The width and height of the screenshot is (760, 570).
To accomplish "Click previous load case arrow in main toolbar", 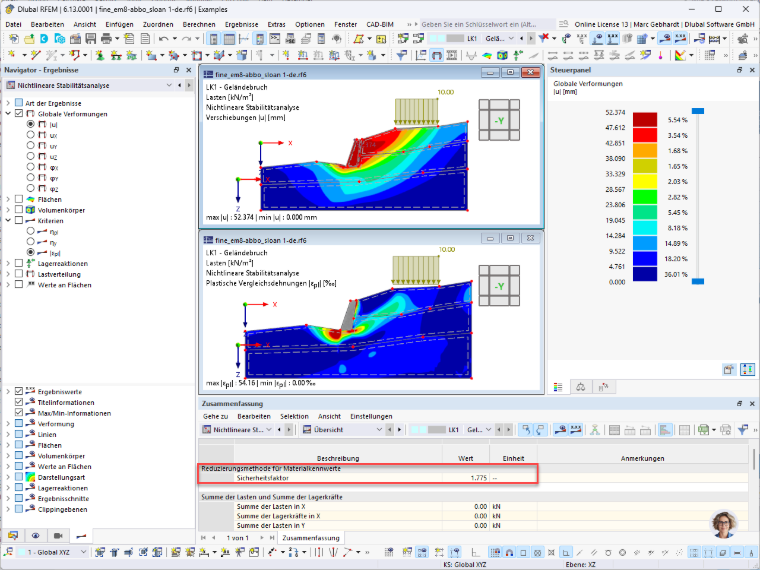I will (522, 38).
